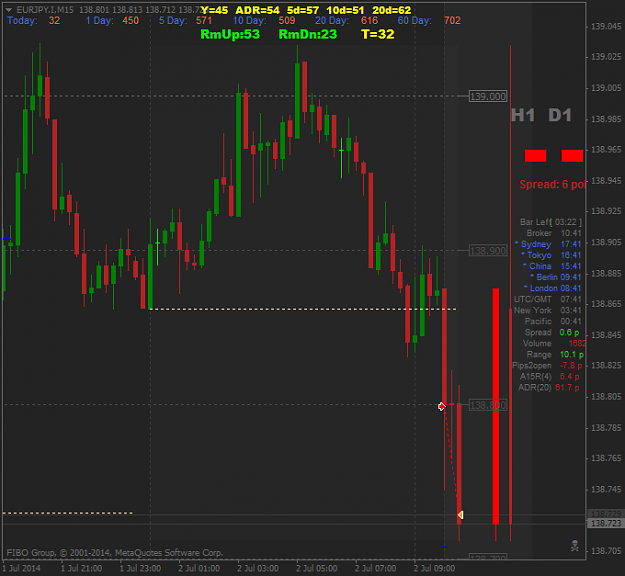Open the chart menu triangle beside EURJPY.I,M15

tap(9, 10)
